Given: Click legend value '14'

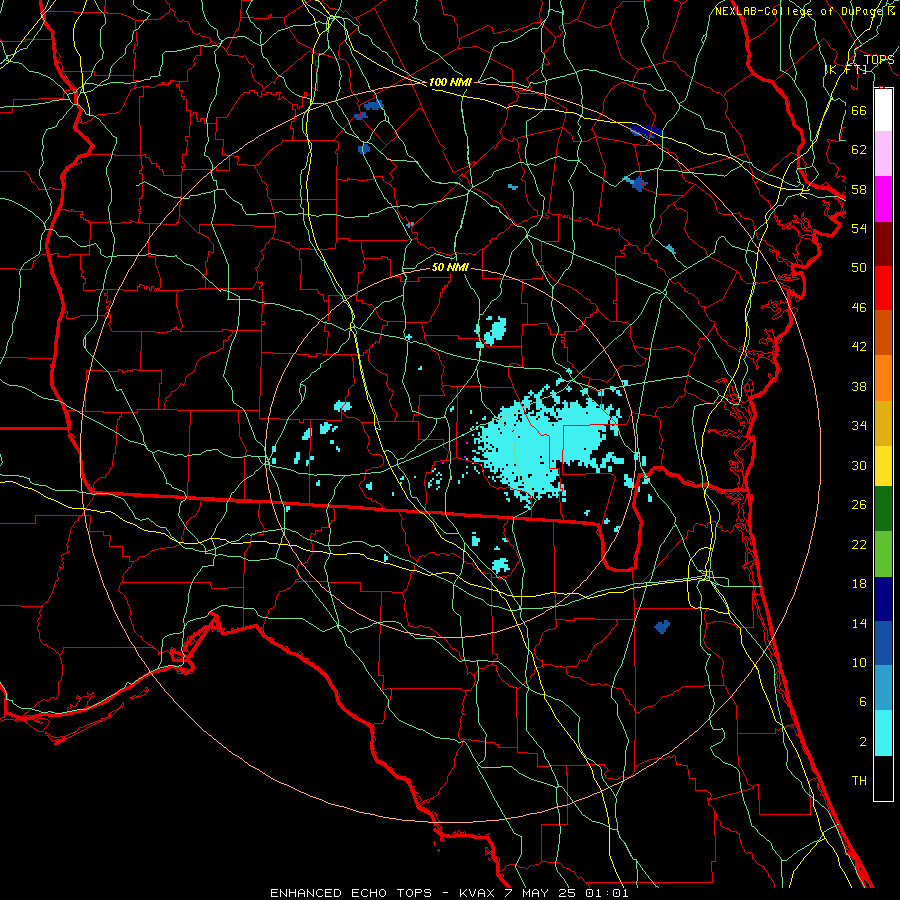Looking at the screenshot, I should [x=859, y=623].
